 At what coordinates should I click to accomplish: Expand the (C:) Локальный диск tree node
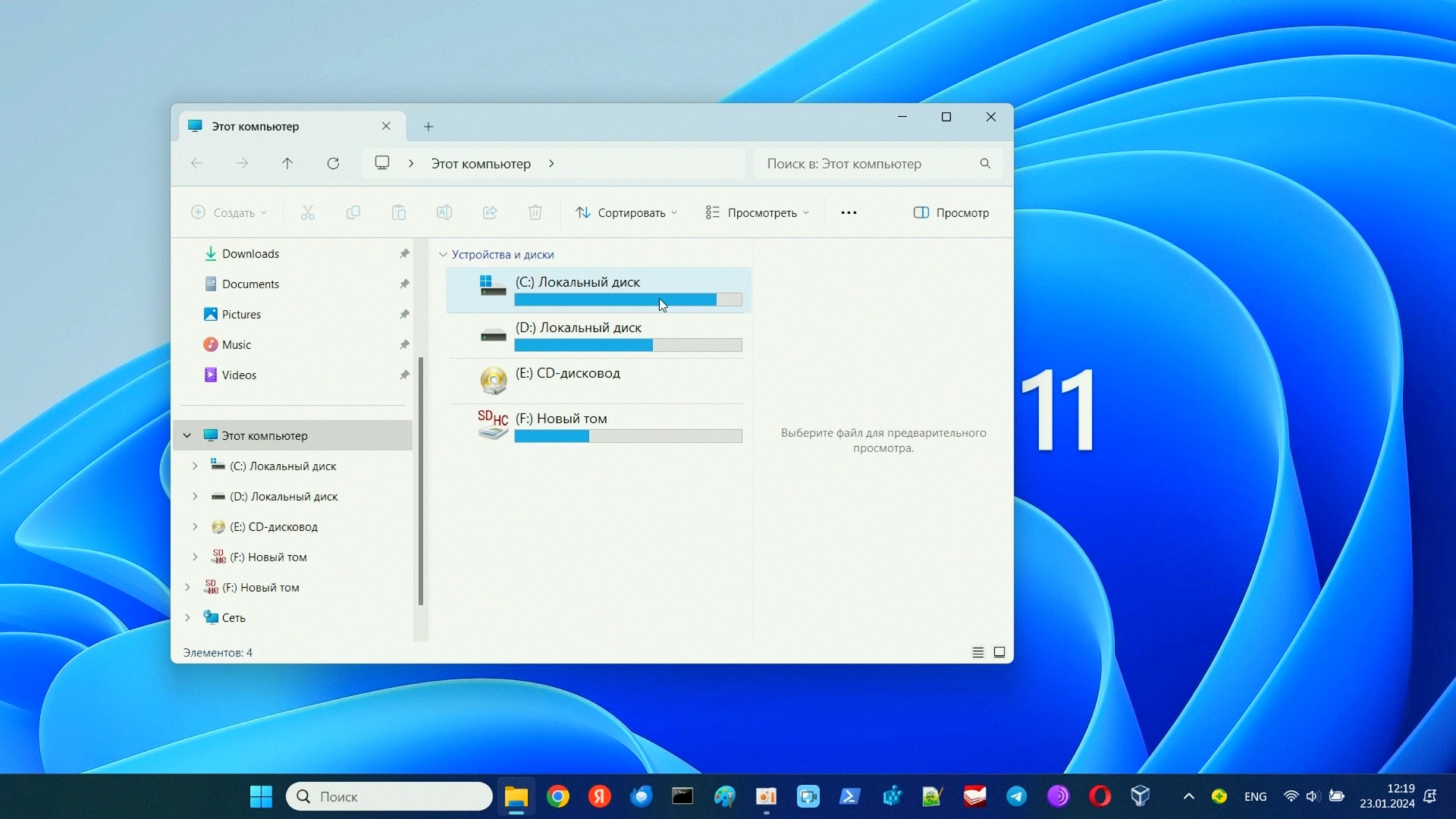(194, 466)
